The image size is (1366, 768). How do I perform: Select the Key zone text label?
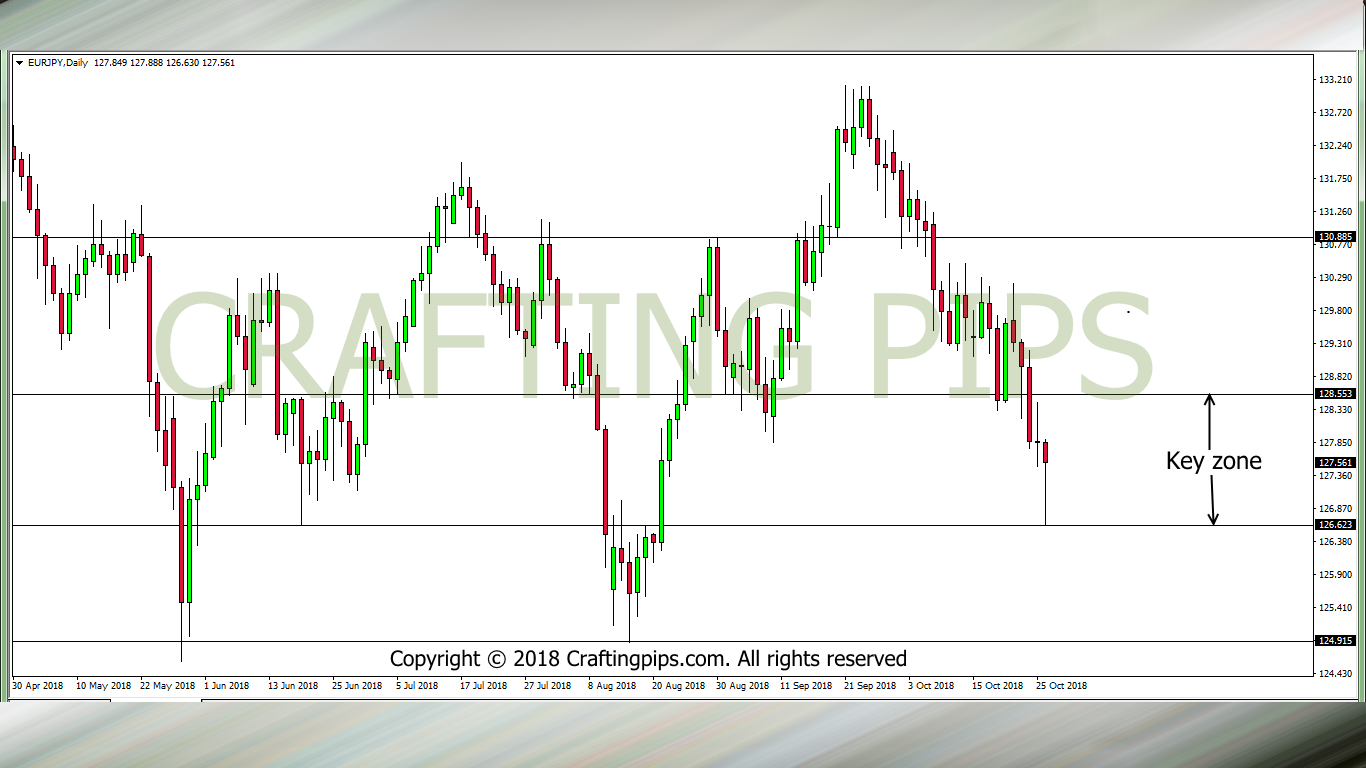tap(1214, 461)
